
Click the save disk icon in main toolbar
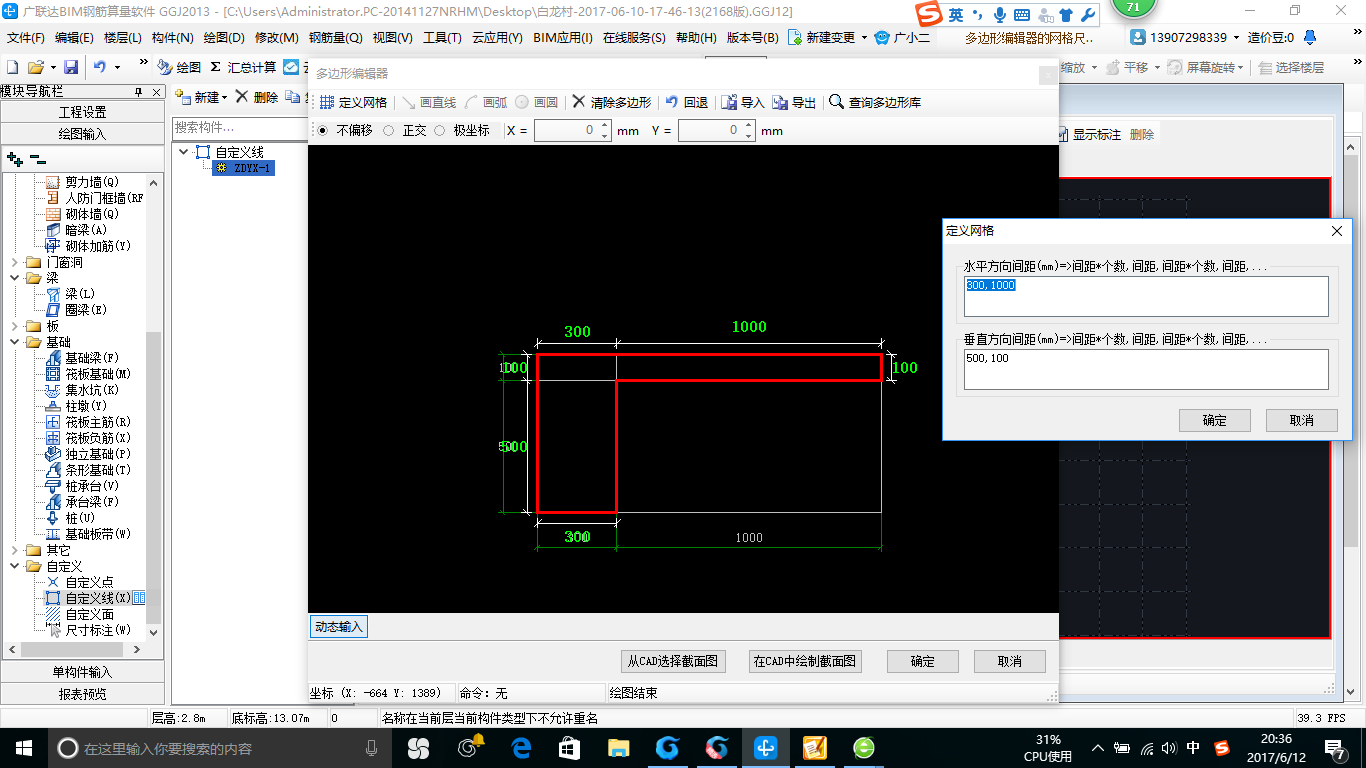71,67
